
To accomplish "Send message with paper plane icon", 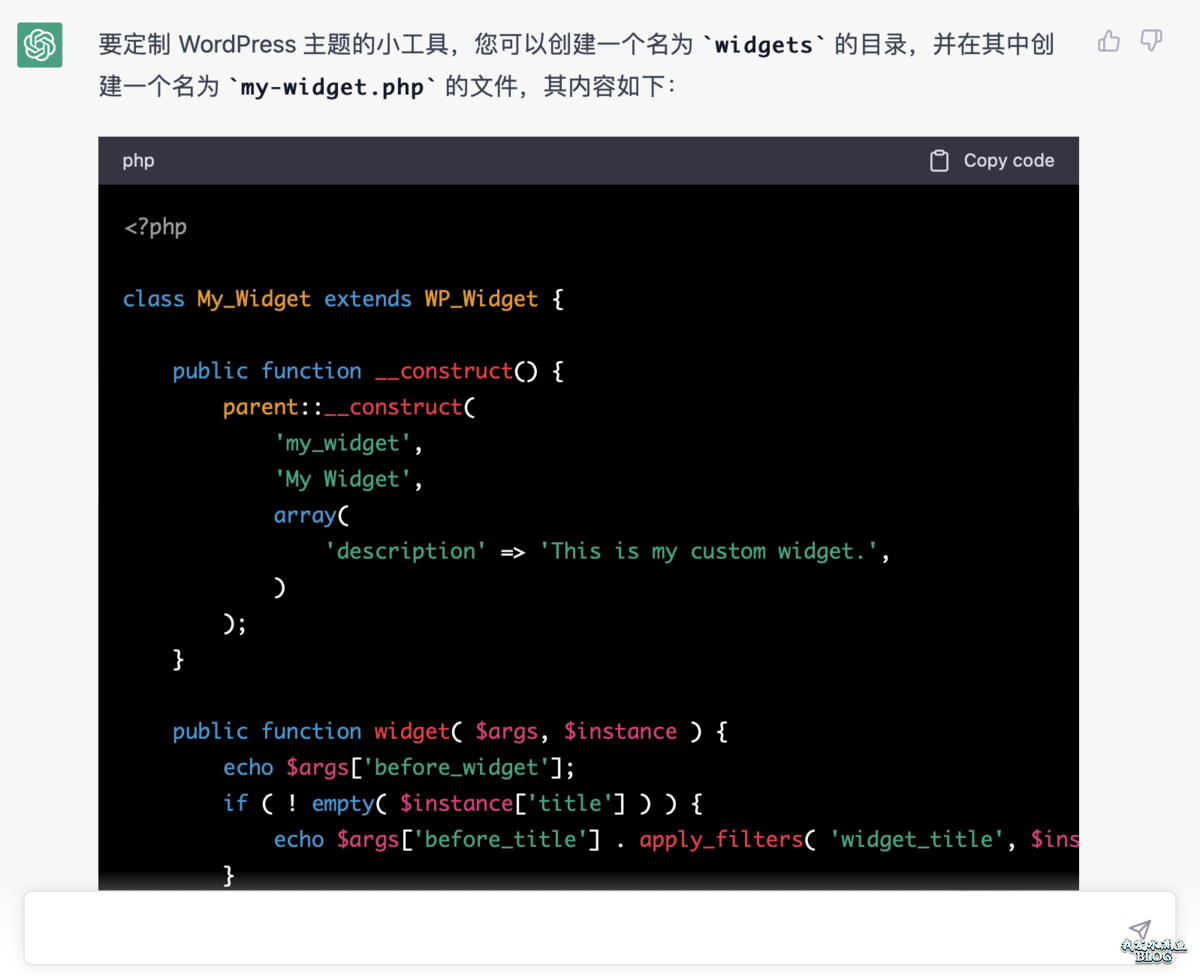I will [1139, 929].
